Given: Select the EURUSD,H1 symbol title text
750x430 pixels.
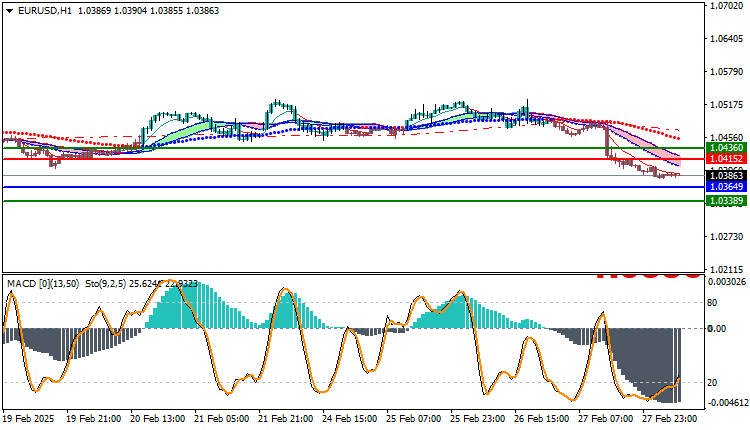Looking at the screenshot, I should 45,11.
